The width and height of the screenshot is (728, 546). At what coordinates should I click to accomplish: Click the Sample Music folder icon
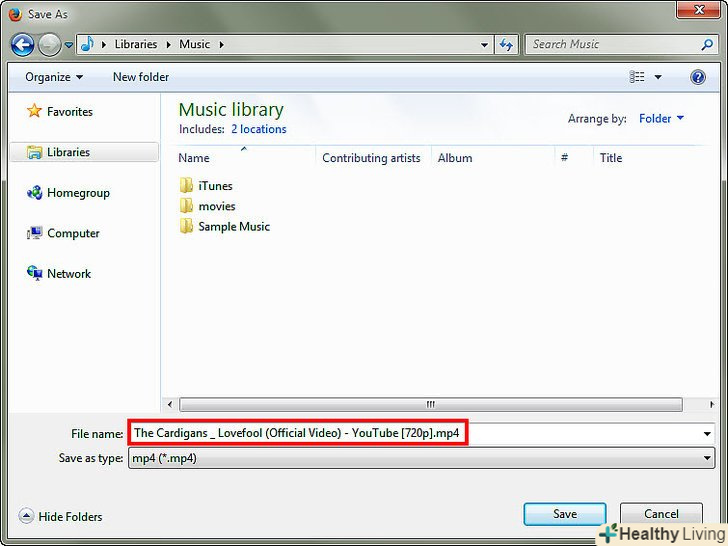point(186,226)
